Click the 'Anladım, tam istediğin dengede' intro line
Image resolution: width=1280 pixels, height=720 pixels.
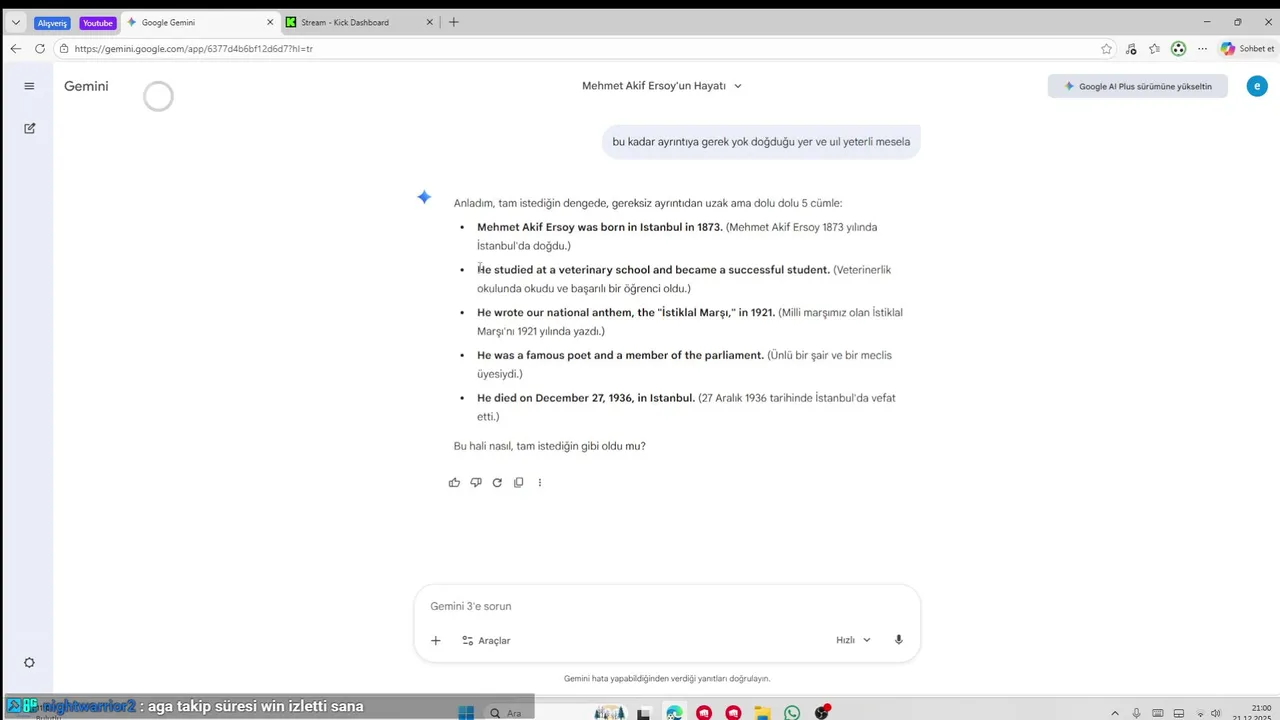pyautogui.click(x=648, y=203)
